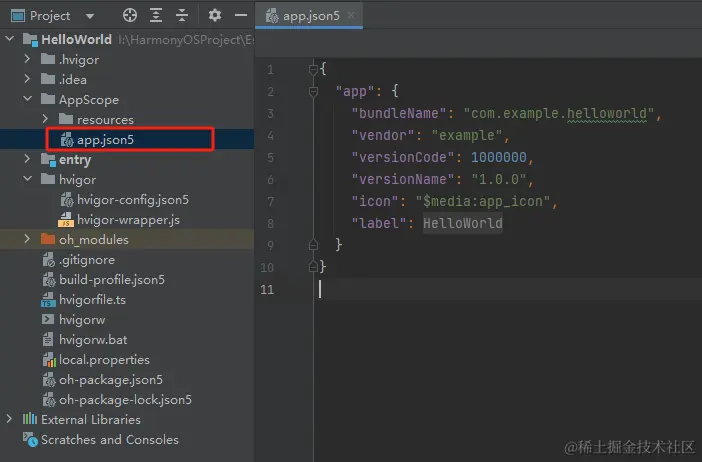Expand the oh_modules folder
The height and width of the screenshot is (462, 702).
coord(27,239)
